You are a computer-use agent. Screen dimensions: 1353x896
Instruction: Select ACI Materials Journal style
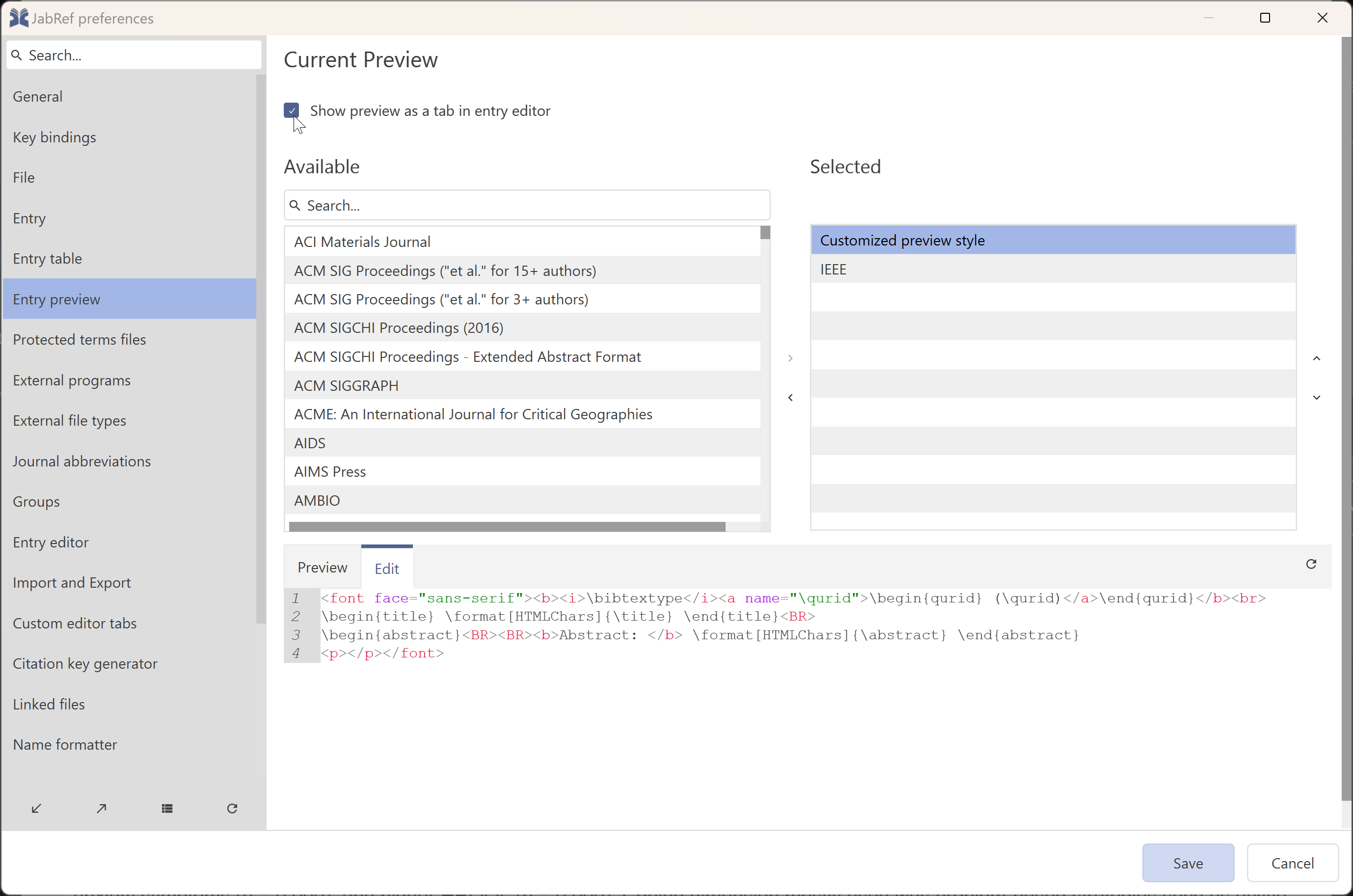pos(523,242)
